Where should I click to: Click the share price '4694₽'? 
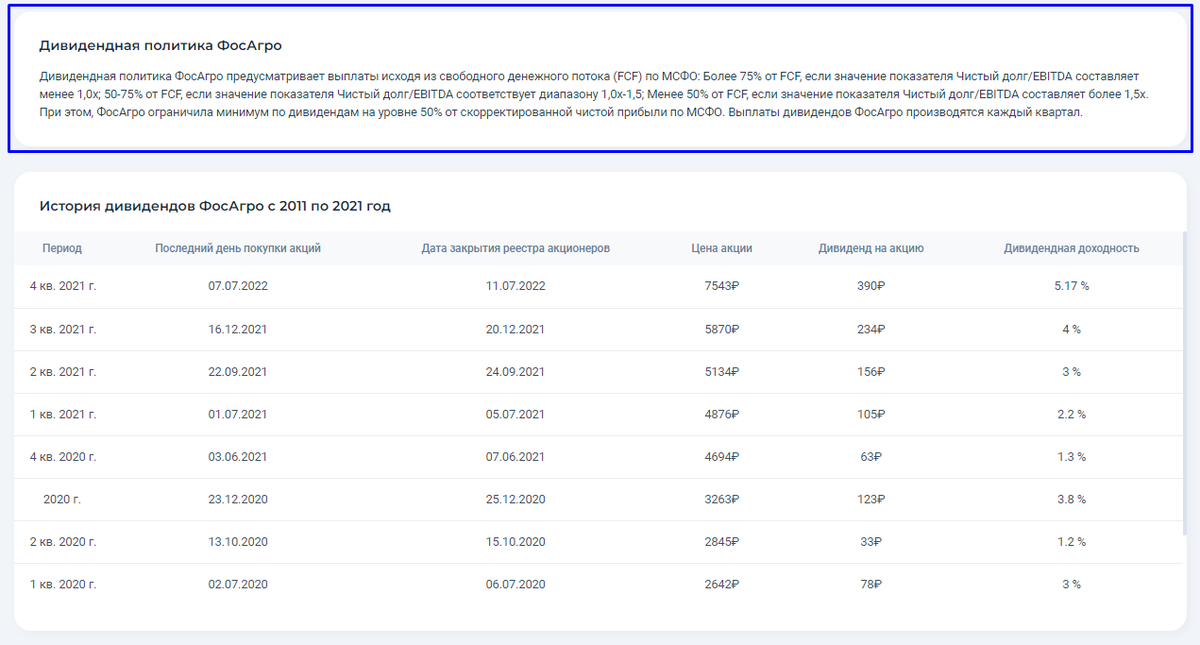721,457
